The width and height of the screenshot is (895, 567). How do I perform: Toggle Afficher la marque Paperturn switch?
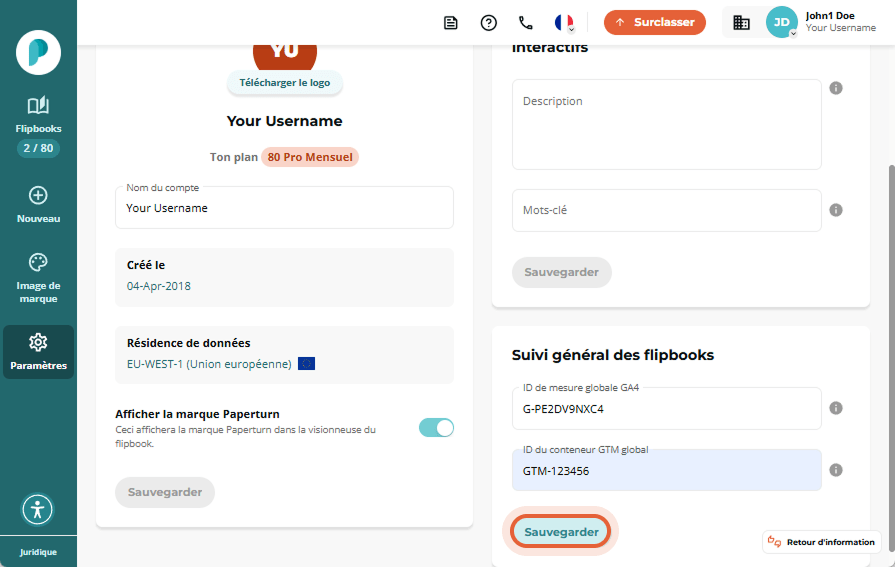point(436,428)
